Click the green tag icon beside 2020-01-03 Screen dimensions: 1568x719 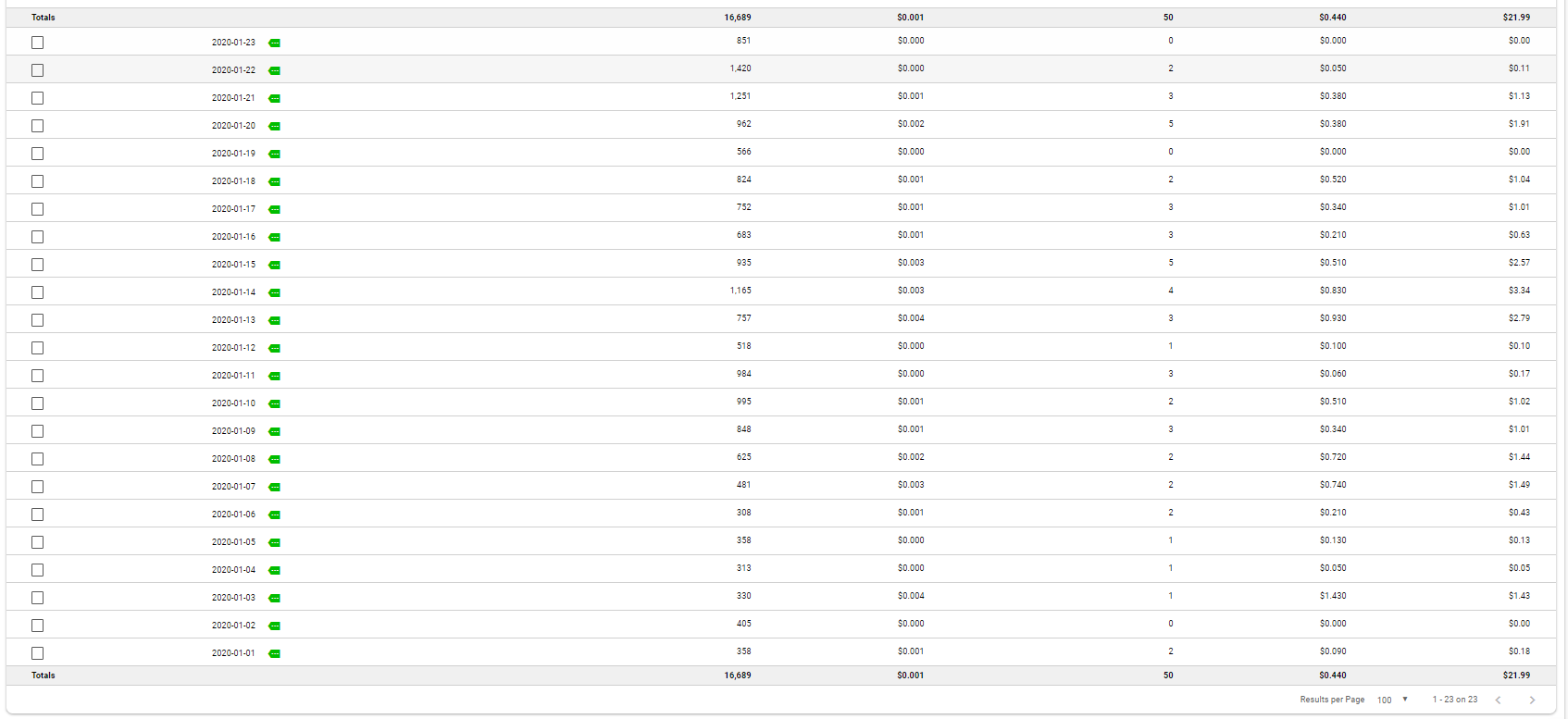coord(275,599)
